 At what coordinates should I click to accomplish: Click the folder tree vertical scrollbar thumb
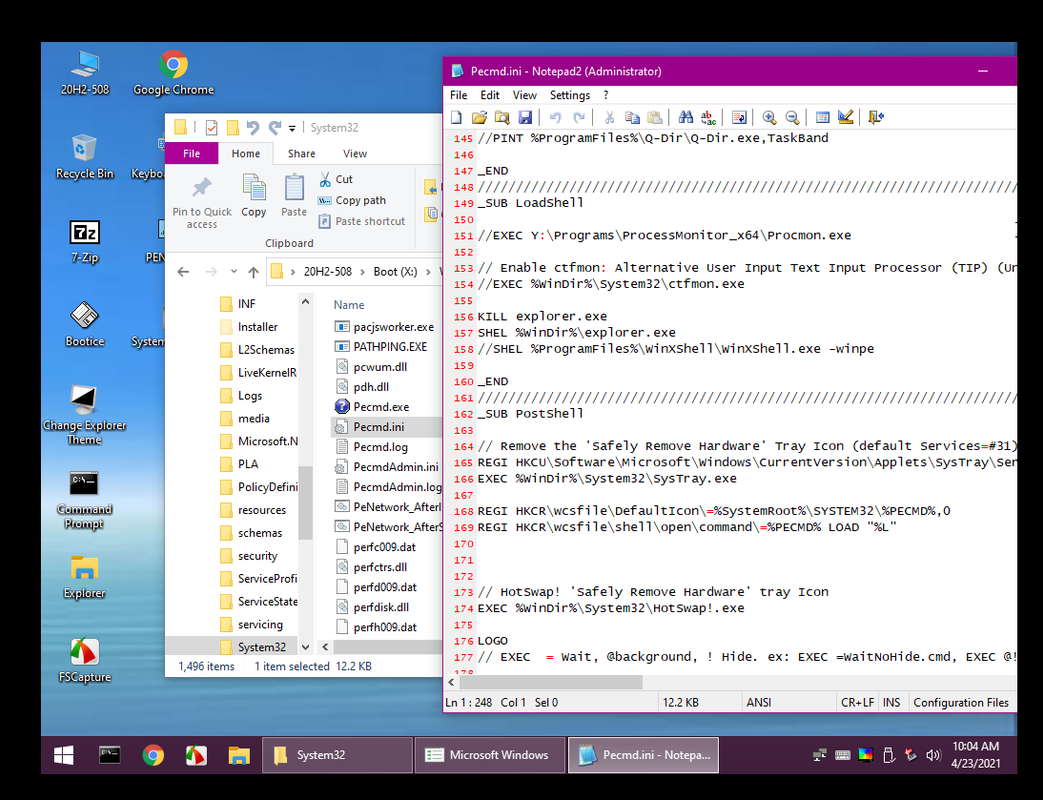coord(305,503)
